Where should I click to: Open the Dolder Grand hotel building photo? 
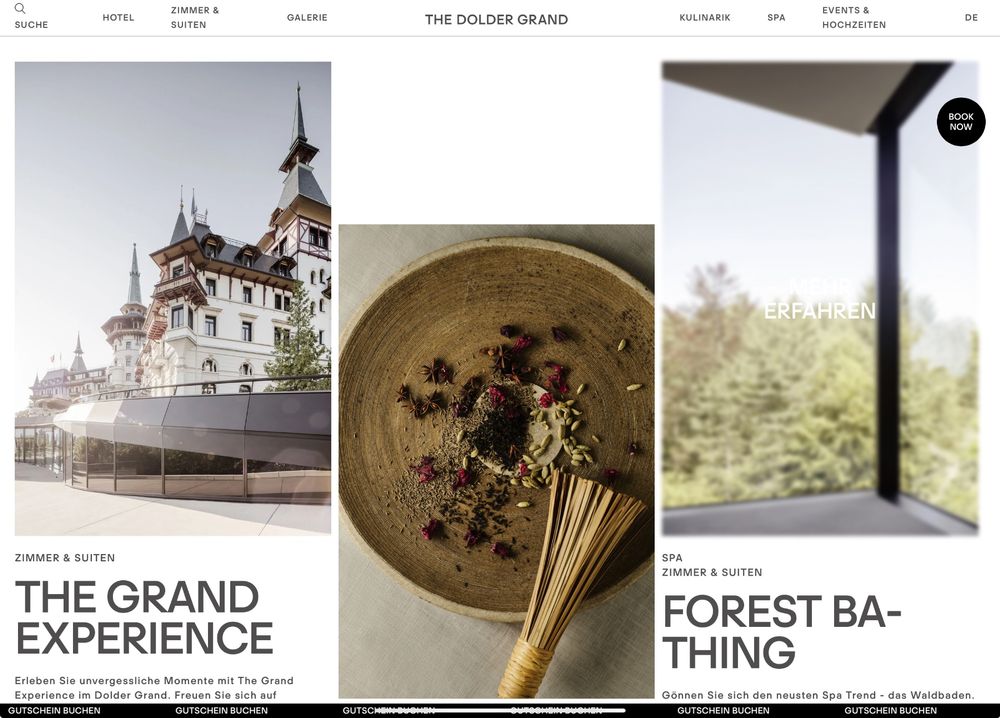(173, 298)
